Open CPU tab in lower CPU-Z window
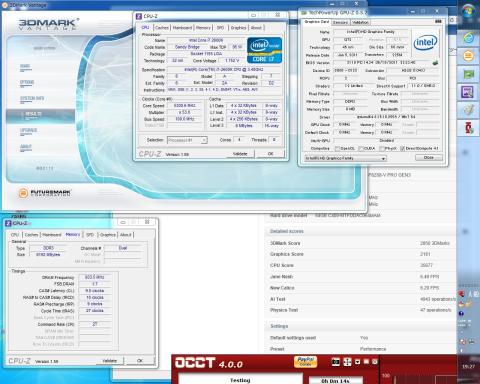Viewport: 480px width, 384px height. click(x=15, y=235)
